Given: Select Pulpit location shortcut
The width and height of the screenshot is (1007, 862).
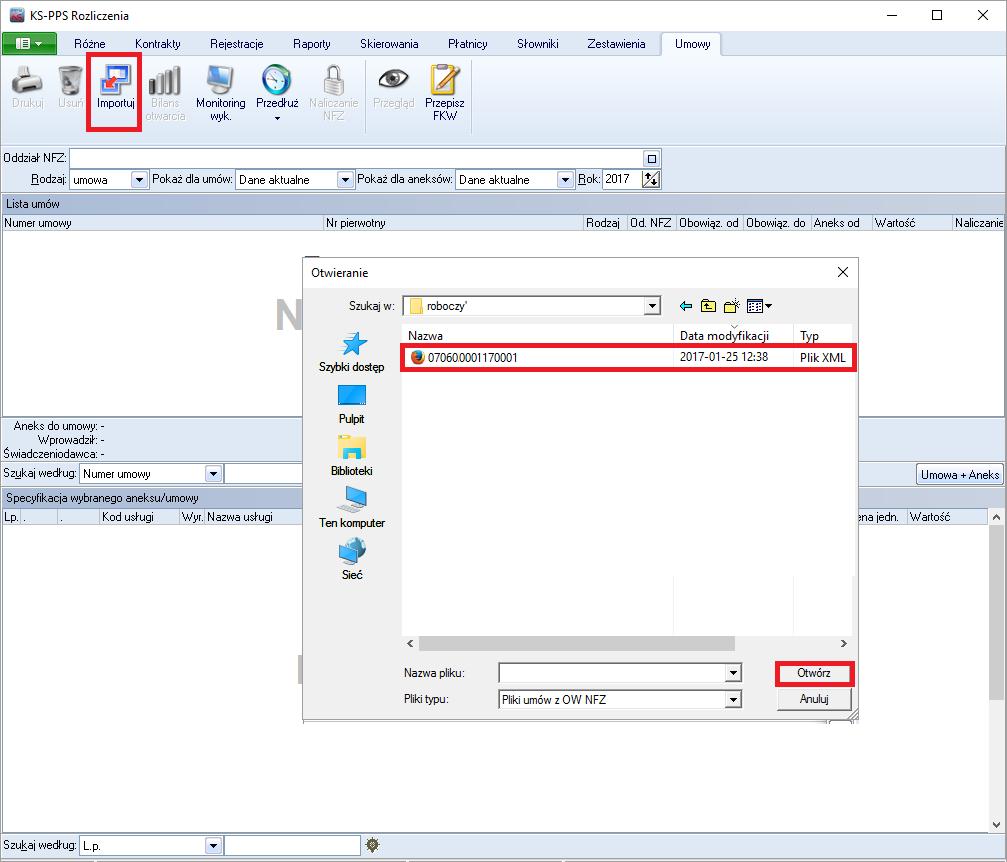Looking at the screenshot, I should tap(352, 405).
